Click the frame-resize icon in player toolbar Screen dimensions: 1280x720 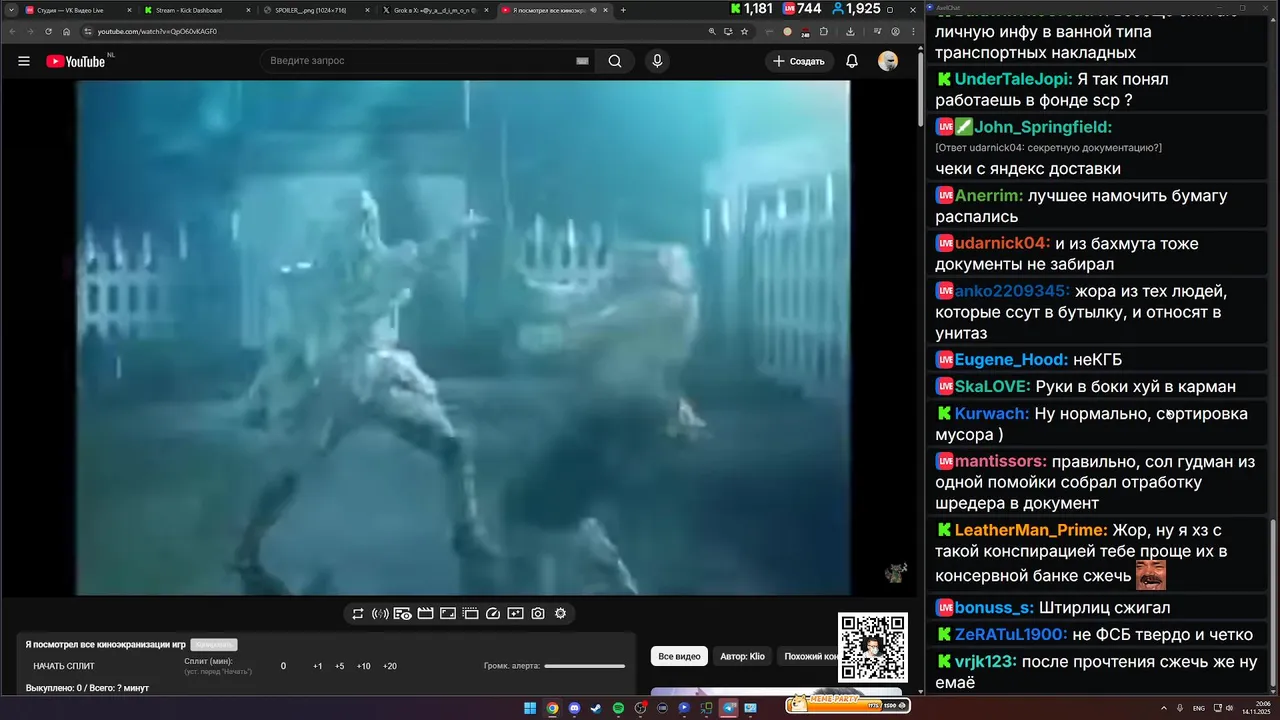[448, 614]
